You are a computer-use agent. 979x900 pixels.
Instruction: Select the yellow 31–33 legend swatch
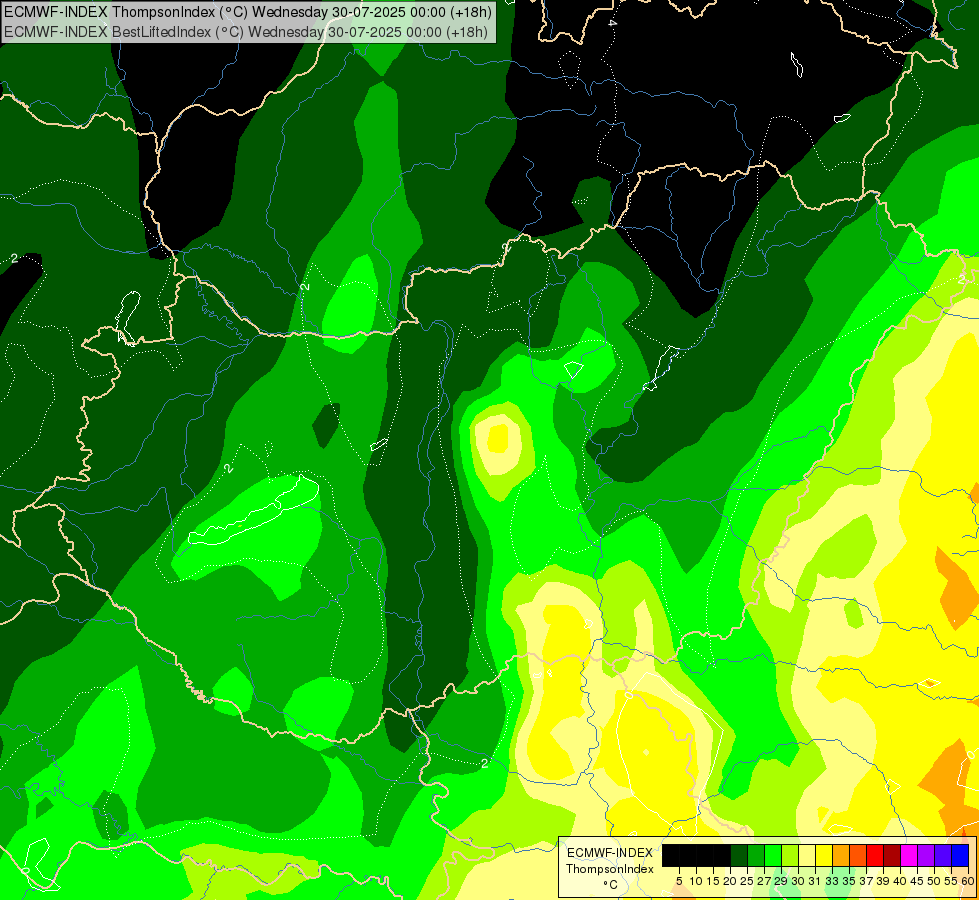click(x=824, y=855)
